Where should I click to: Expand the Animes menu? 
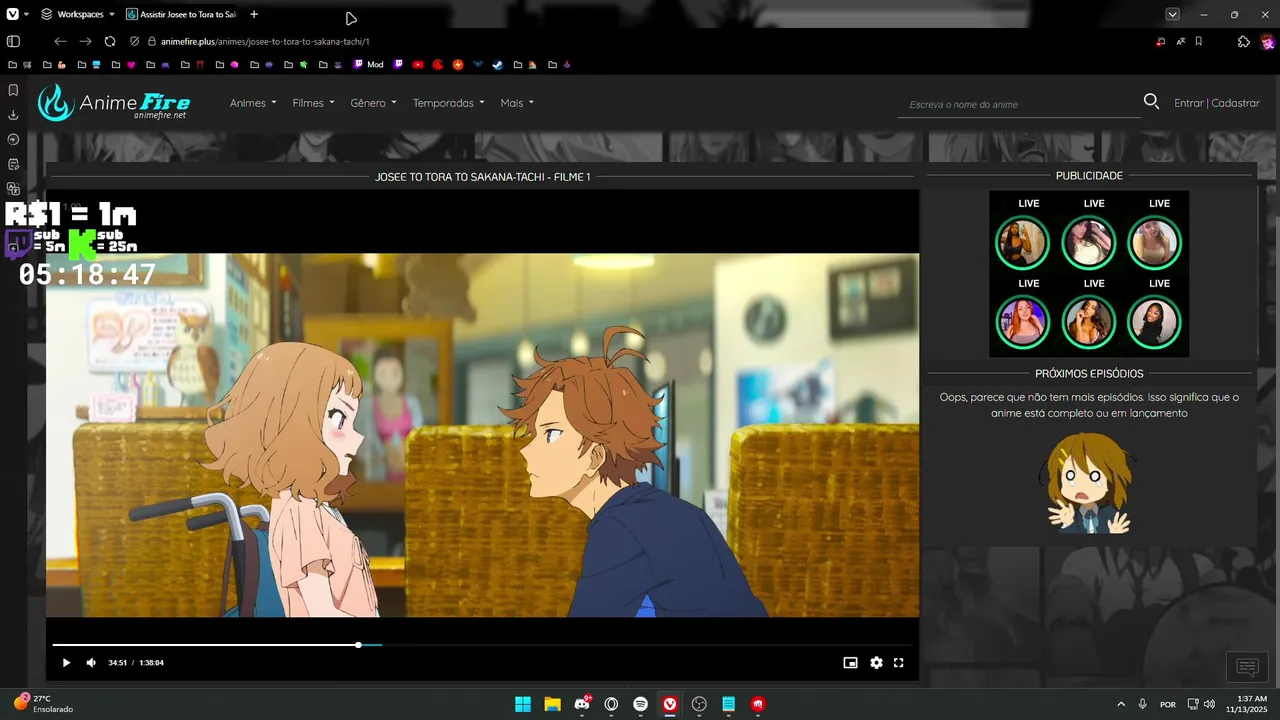pos(253,103)
